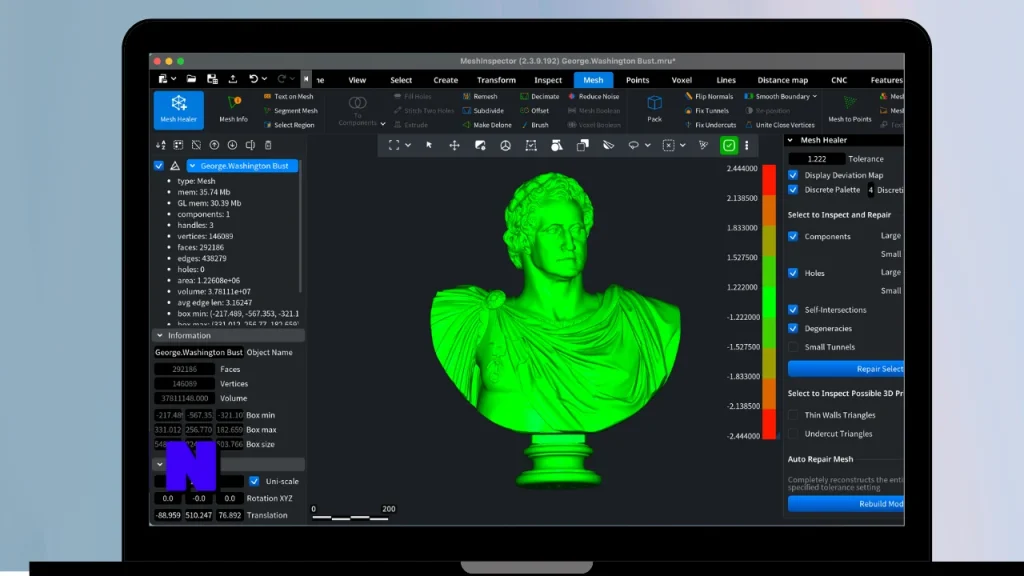Switch to the Transform tab
The height and width of the screenshot is (576, 1024).
[496, 80]
